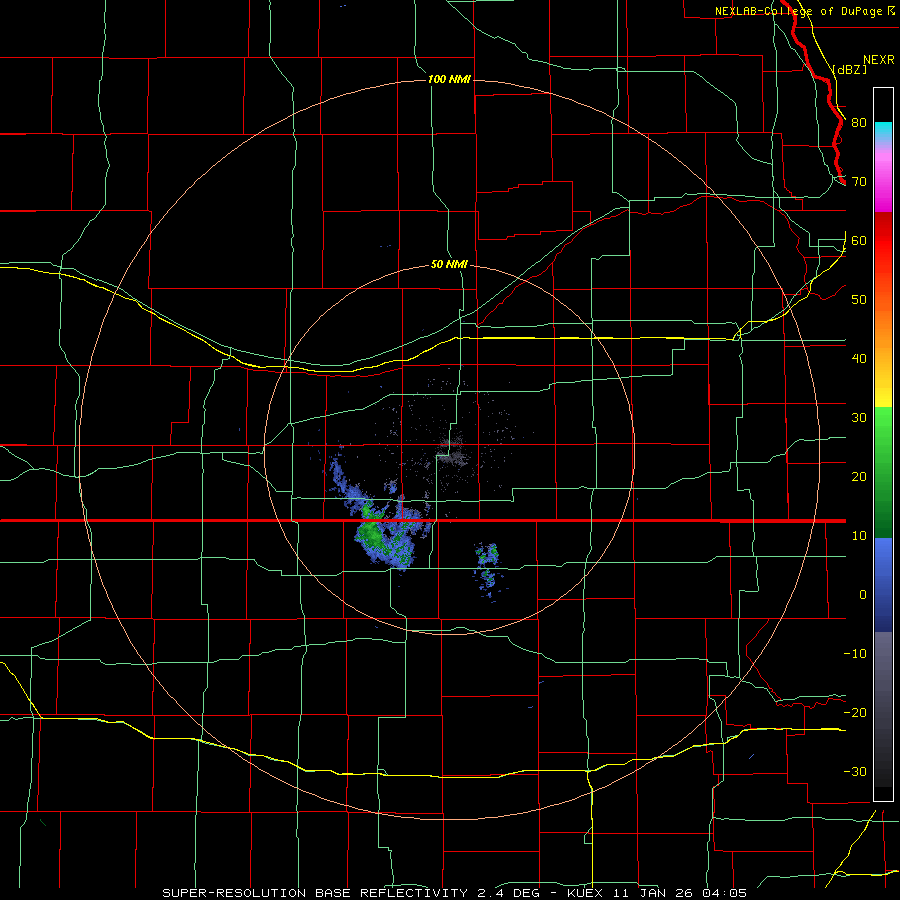Image resolution: width=900 pixels, height=900 pixels.
Task: Click the -20 value on dBZ scale
Action: pos(855,713)
